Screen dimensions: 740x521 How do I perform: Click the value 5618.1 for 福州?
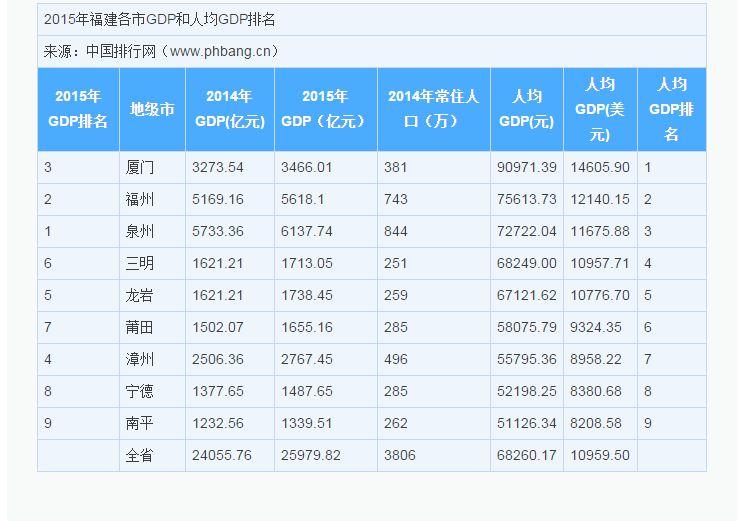[x=303, y=199]
